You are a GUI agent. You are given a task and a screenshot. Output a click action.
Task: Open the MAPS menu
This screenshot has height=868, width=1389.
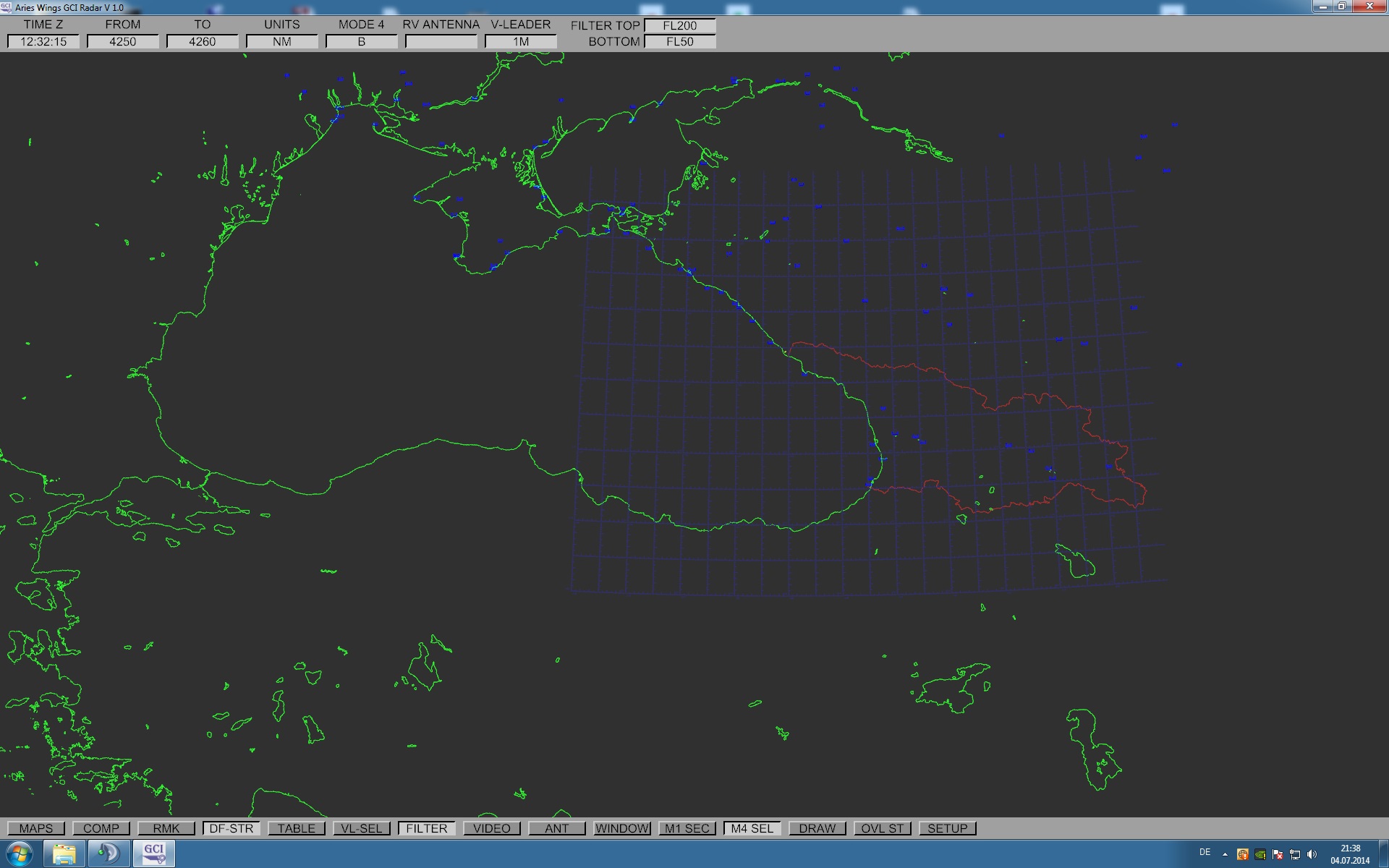pyautogui.click(x=36, y=828)
